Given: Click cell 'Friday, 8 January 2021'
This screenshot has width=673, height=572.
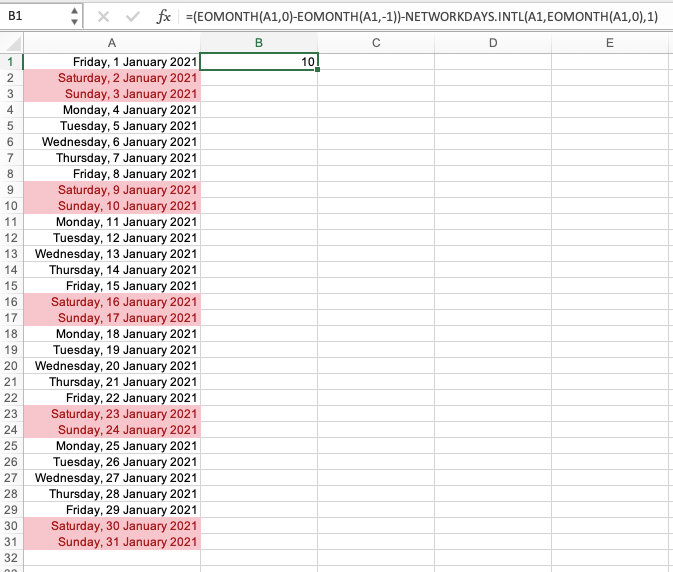Looking at the screenshot, I should pyautogui.click(x=112, y=174).
